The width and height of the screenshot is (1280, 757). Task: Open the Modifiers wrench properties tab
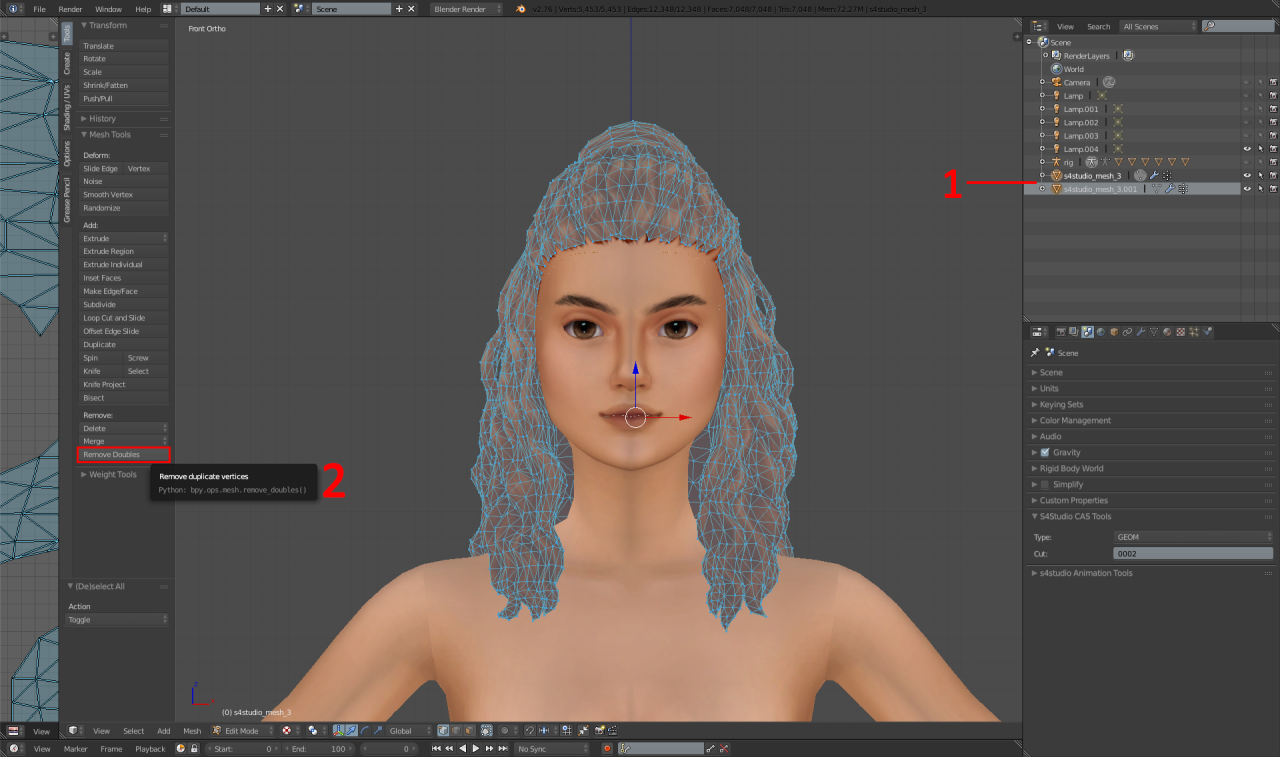(x=1140, y=332)
